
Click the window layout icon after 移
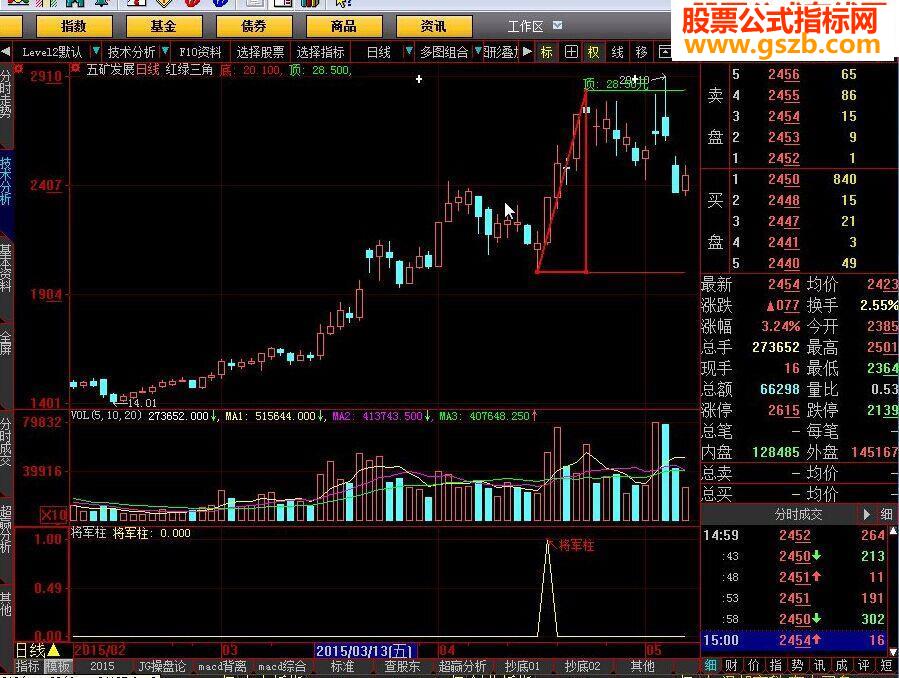pos(664,52)
